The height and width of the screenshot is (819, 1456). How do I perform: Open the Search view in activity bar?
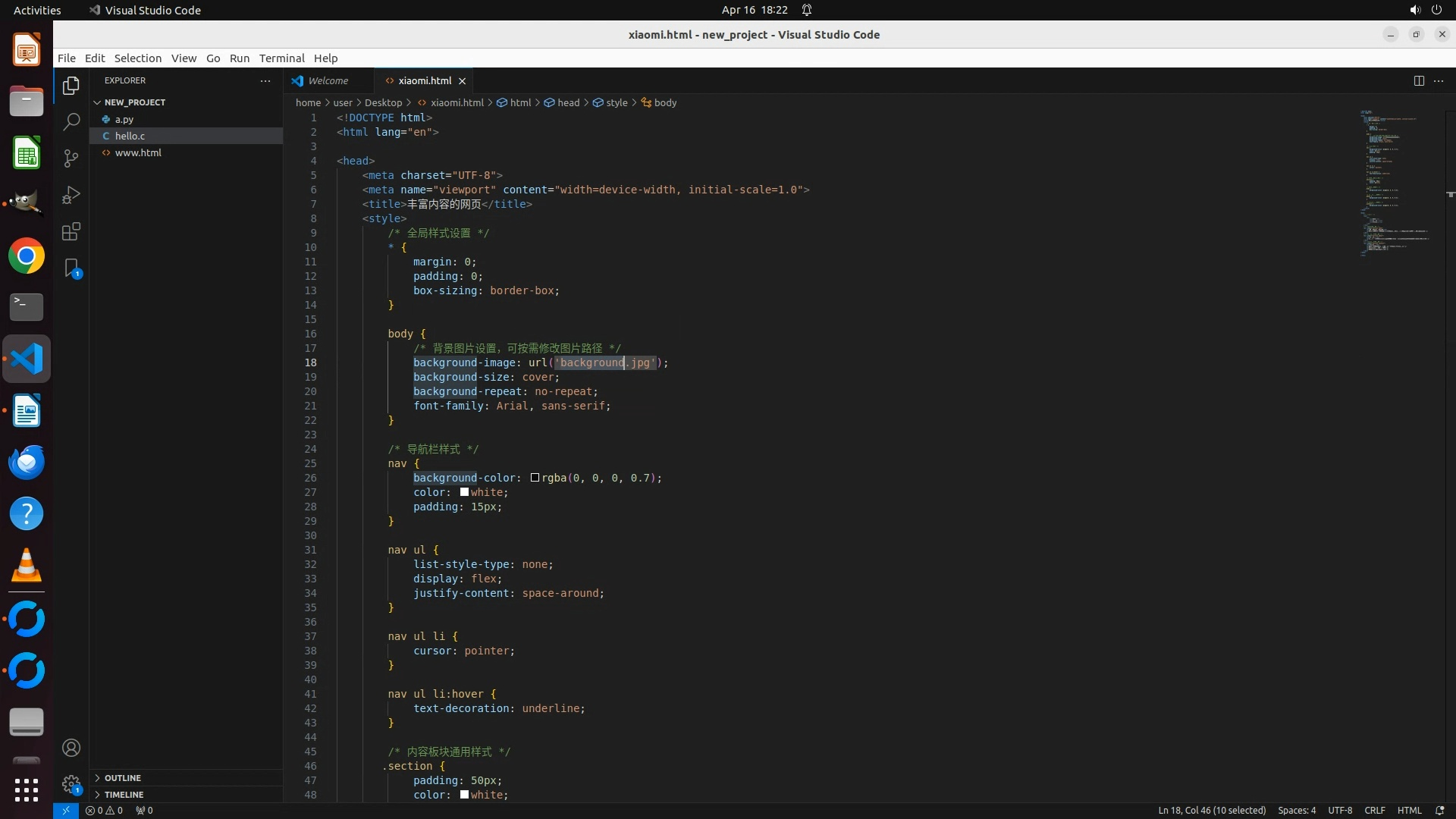tap(71, 121)
